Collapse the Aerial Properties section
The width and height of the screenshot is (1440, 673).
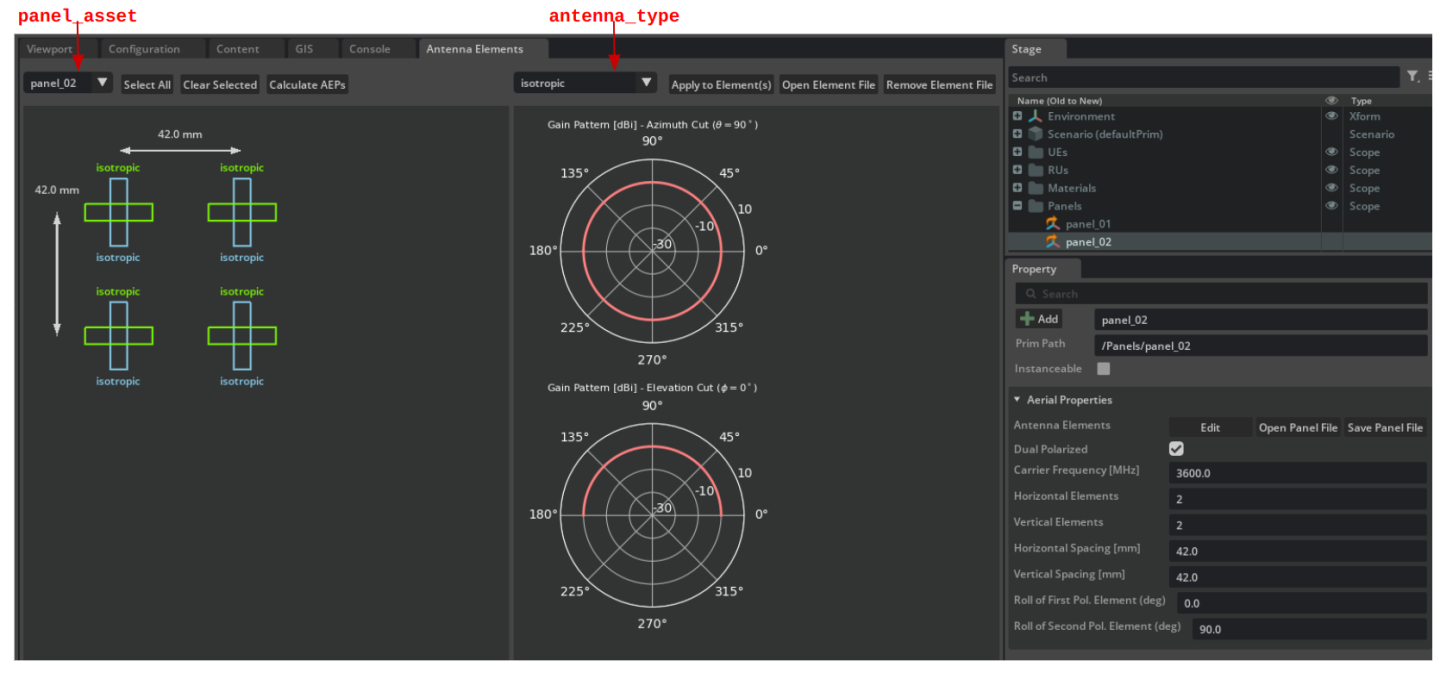[x=1015, y=399]
